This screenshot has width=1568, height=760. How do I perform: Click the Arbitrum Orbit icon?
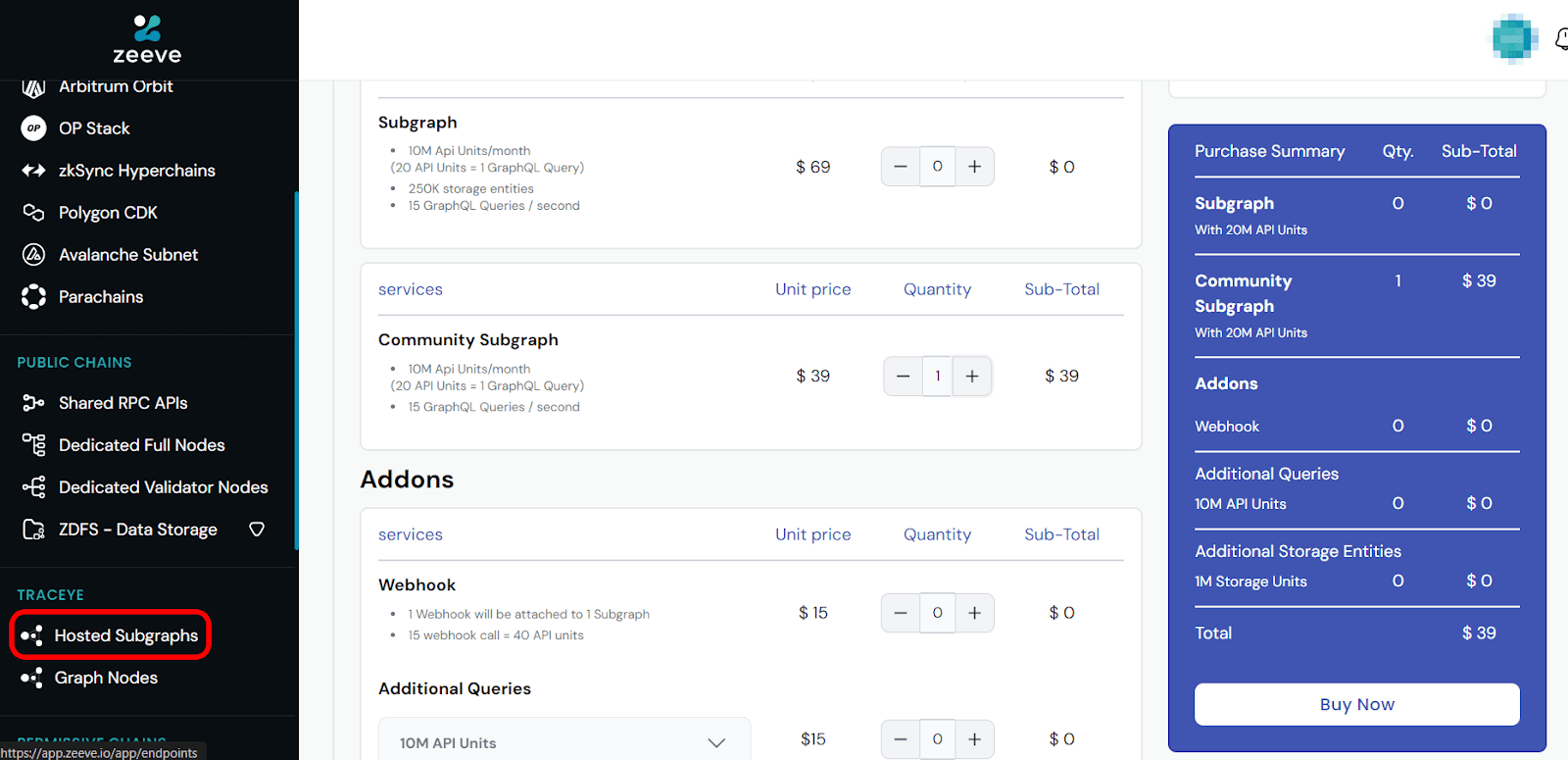[x=33, y=87]
